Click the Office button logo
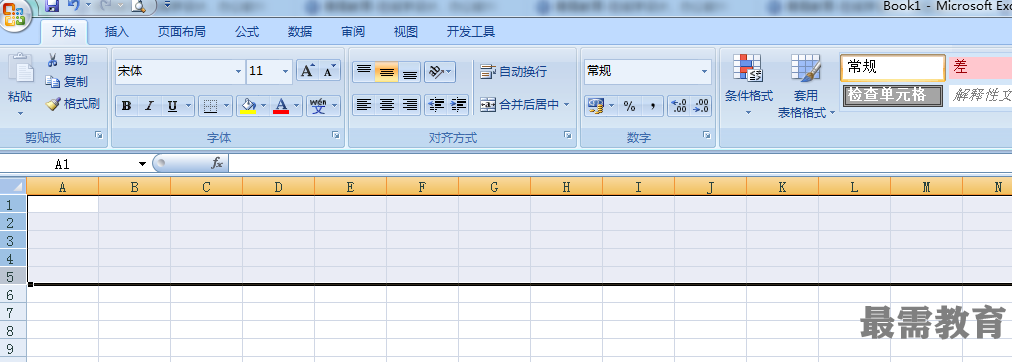This screenshot has width=1012, height=362. (14, 14)
